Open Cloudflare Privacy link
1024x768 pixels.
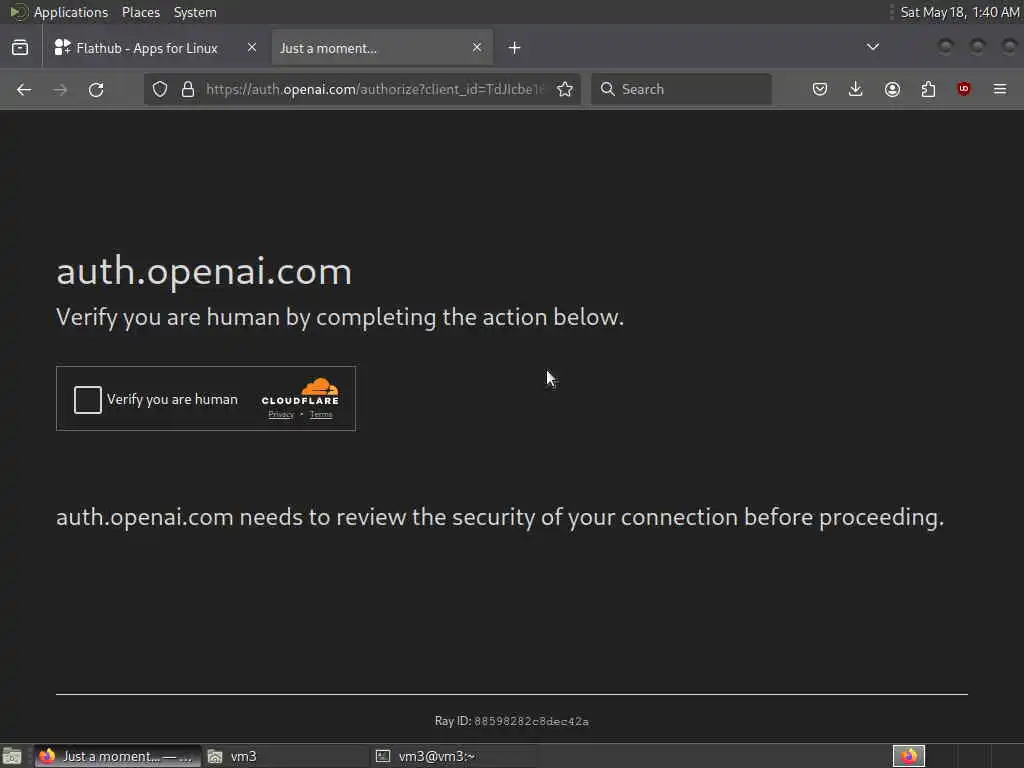click(x=281, y=415)
